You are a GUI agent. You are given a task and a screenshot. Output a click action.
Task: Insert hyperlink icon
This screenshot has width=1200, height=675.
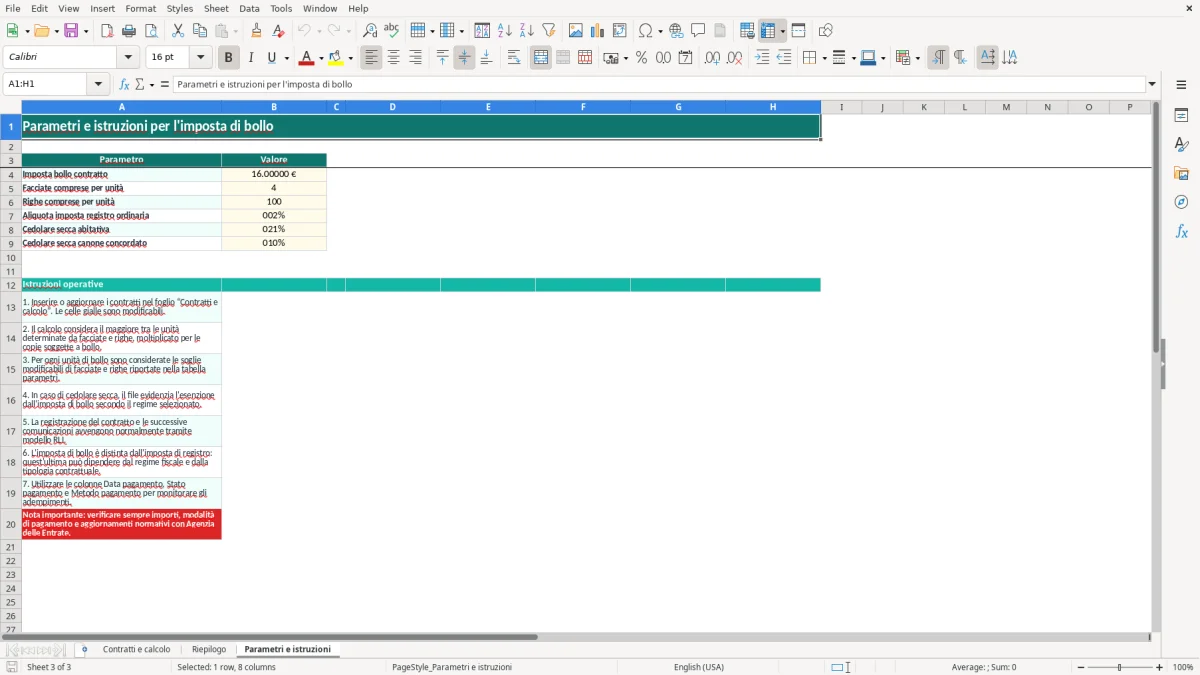pos(676,31)
